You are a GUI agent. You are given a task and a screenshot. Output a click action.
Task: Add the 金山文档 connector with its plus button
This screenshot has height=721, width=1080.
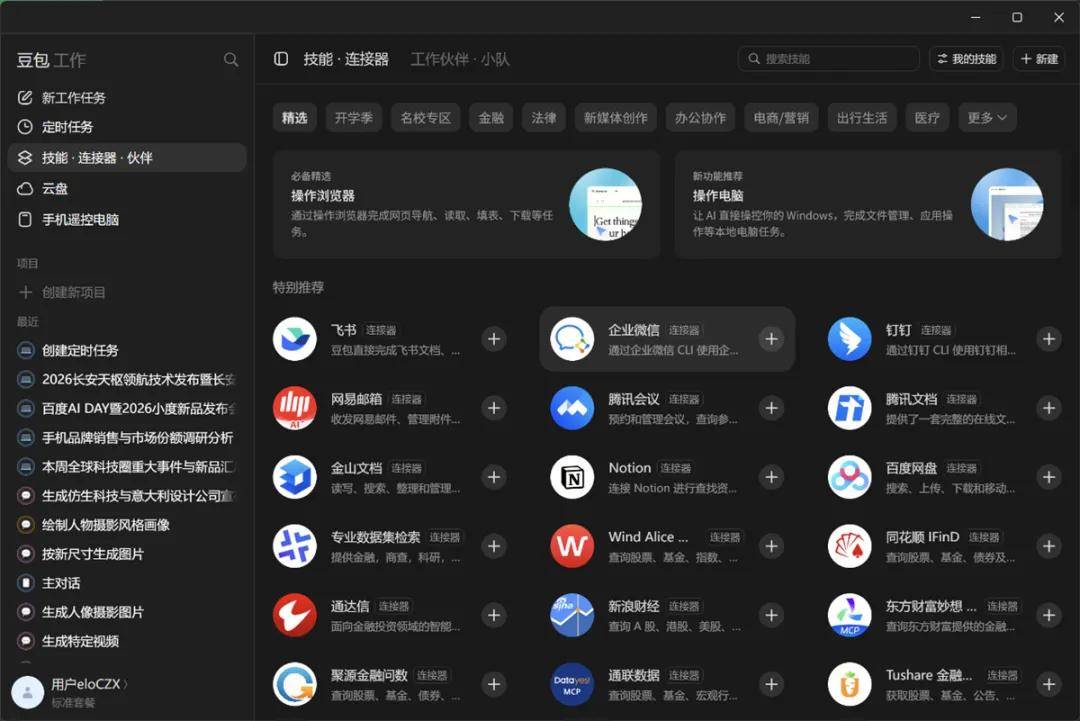click(x=494, y=477)
